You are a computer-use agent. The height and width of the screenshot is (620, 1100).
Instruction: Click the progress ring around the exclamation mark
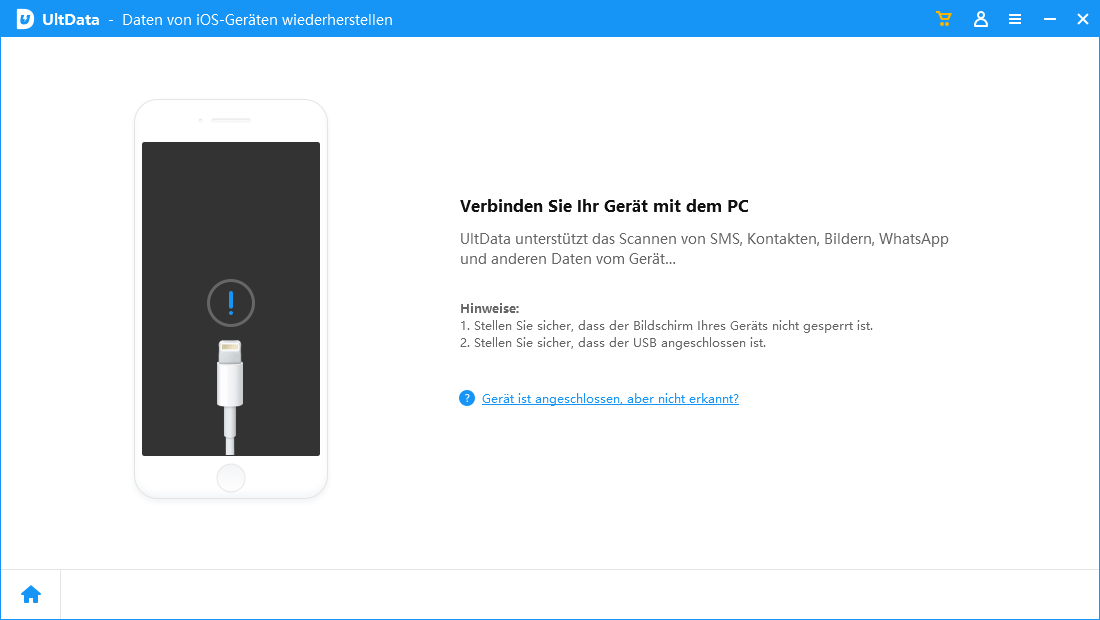pyautogui.click(x=230, y=282)
